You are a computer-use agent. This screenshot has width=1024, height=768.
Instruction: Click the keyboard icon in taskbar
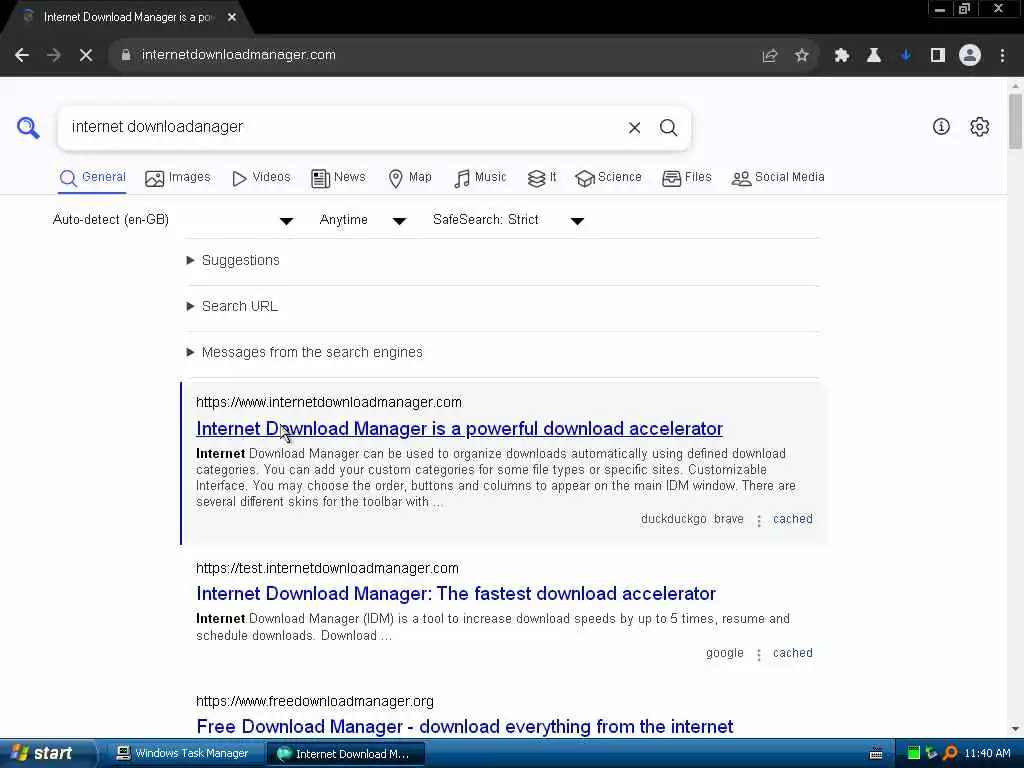[876, 754]
